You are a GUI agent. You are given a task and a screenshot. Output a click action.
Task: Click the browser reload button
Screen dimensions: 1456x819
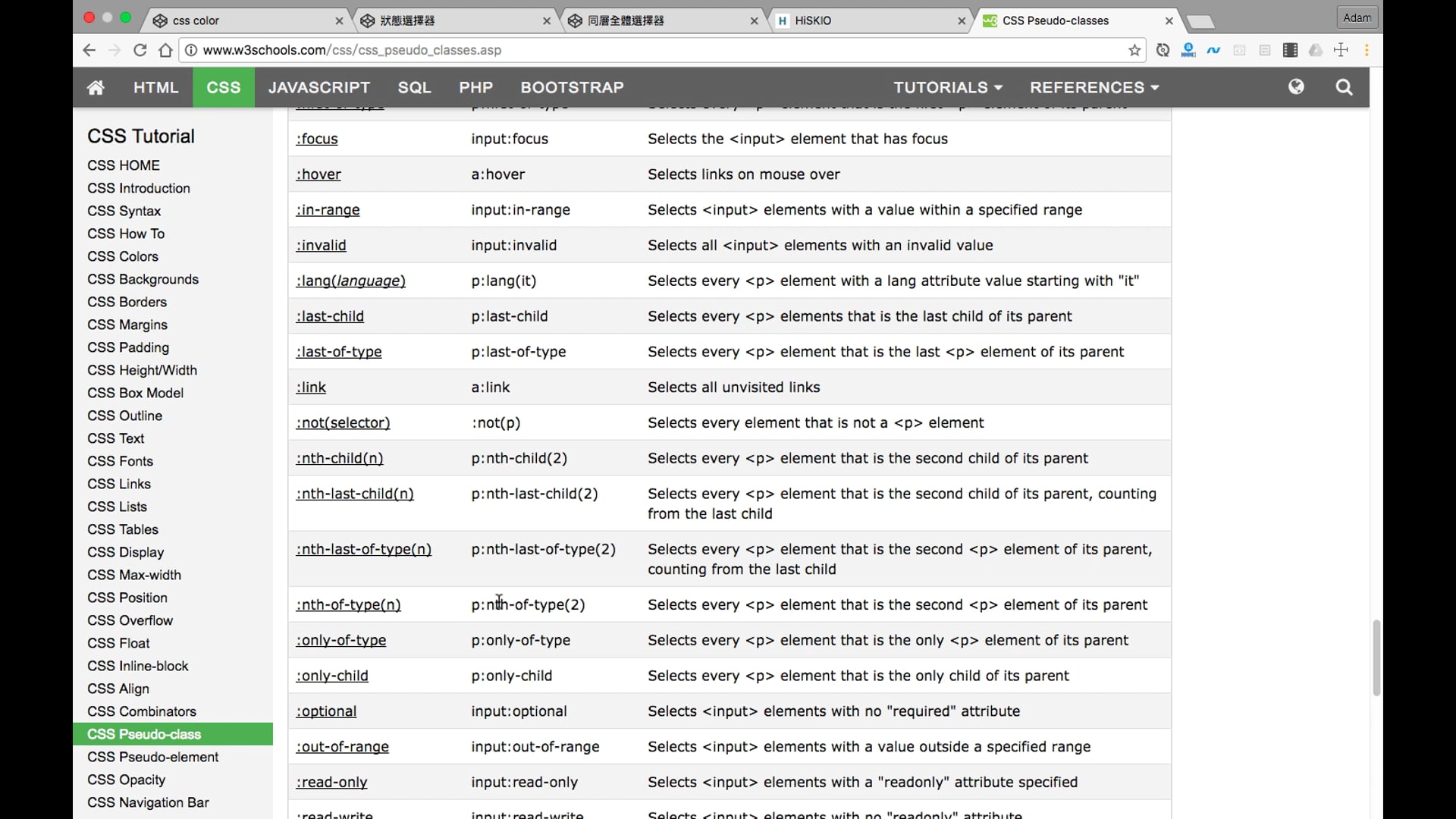tap(140, 50)
